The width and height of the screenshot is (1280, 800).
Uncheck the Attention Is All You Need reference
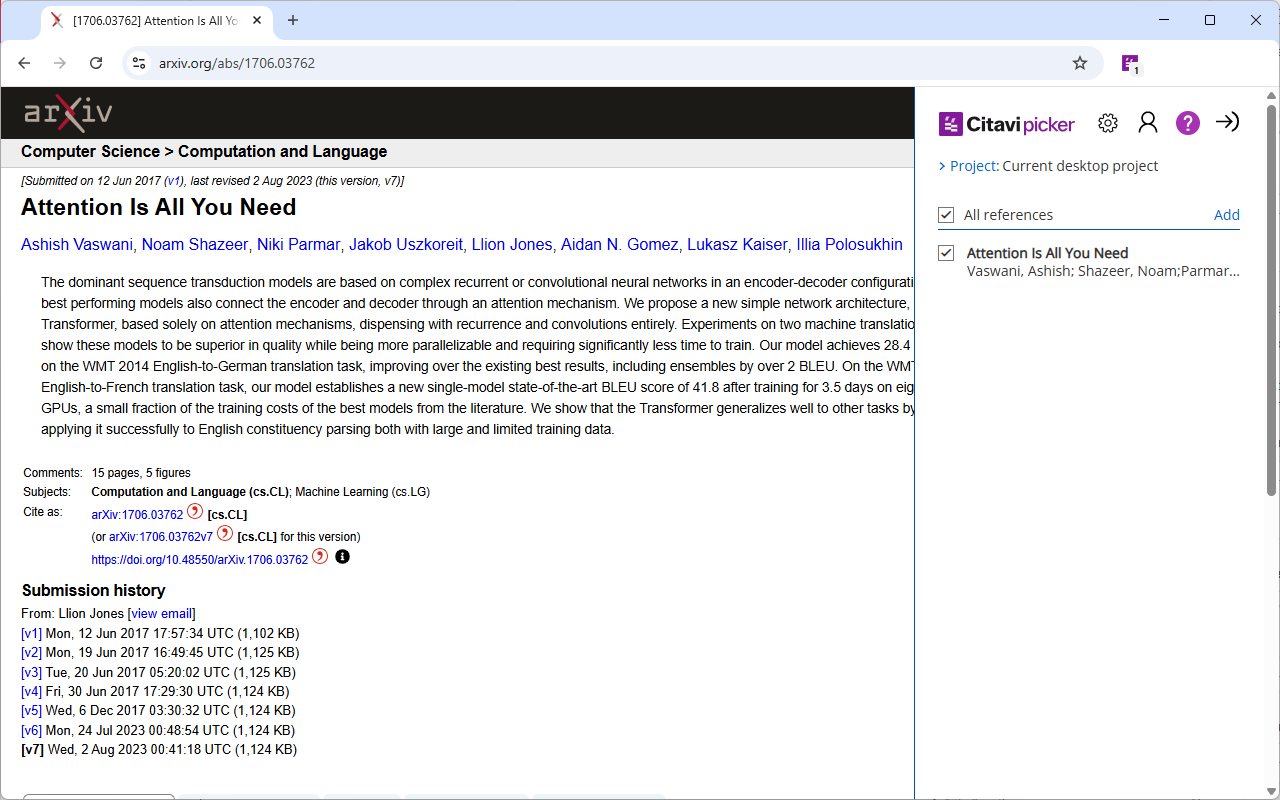(946, 253)
